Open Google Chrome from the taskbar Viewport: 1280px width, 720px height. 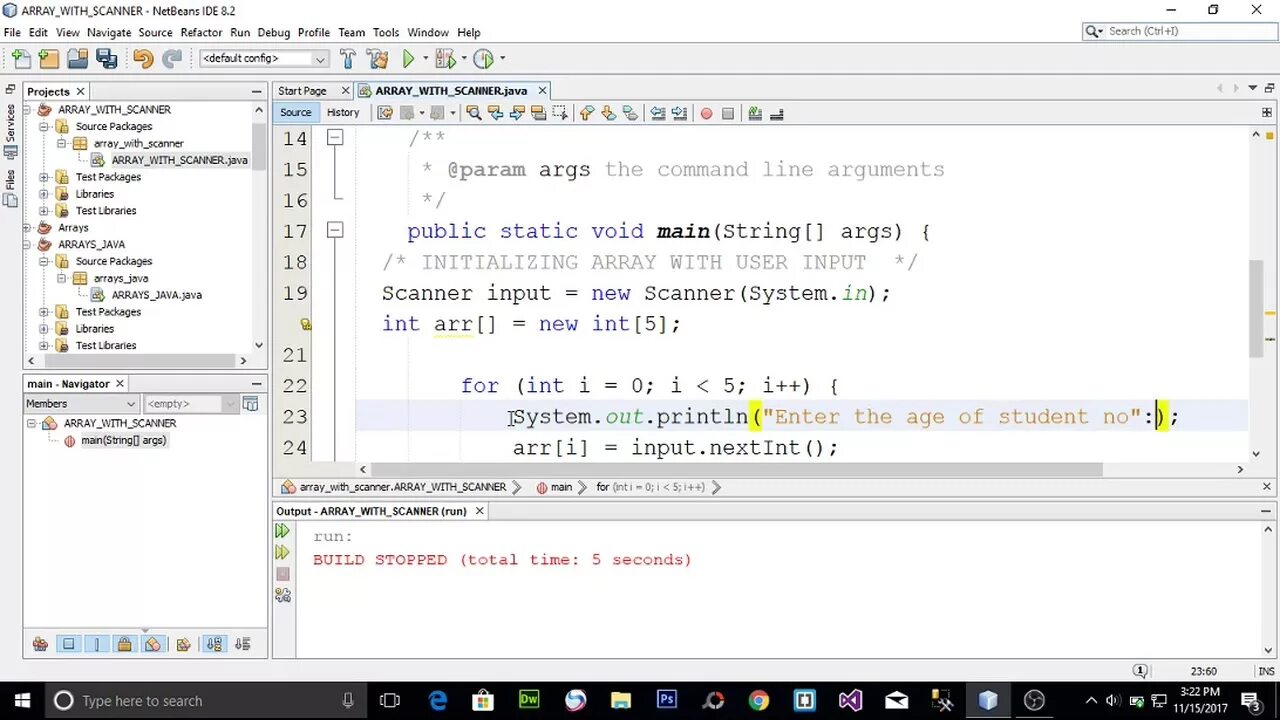coord(758,700)
